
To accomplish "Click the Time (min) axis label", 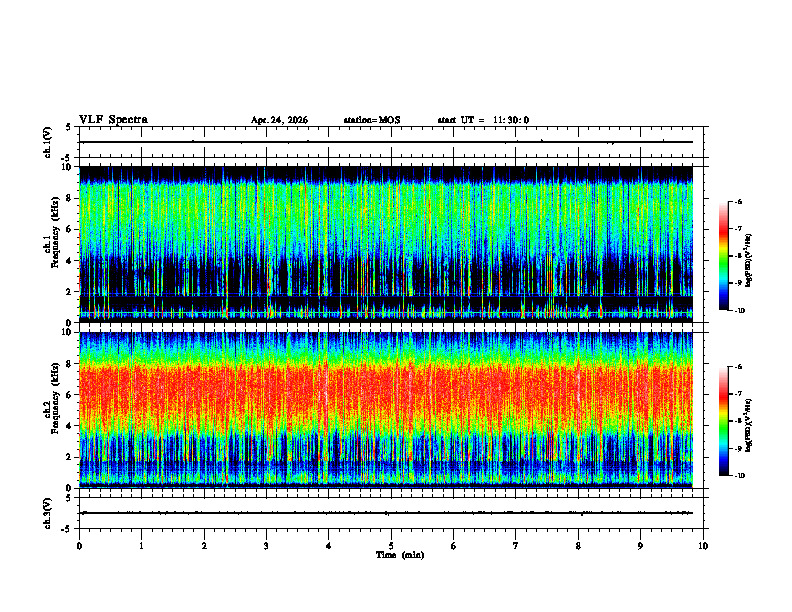I will (400, 555).
